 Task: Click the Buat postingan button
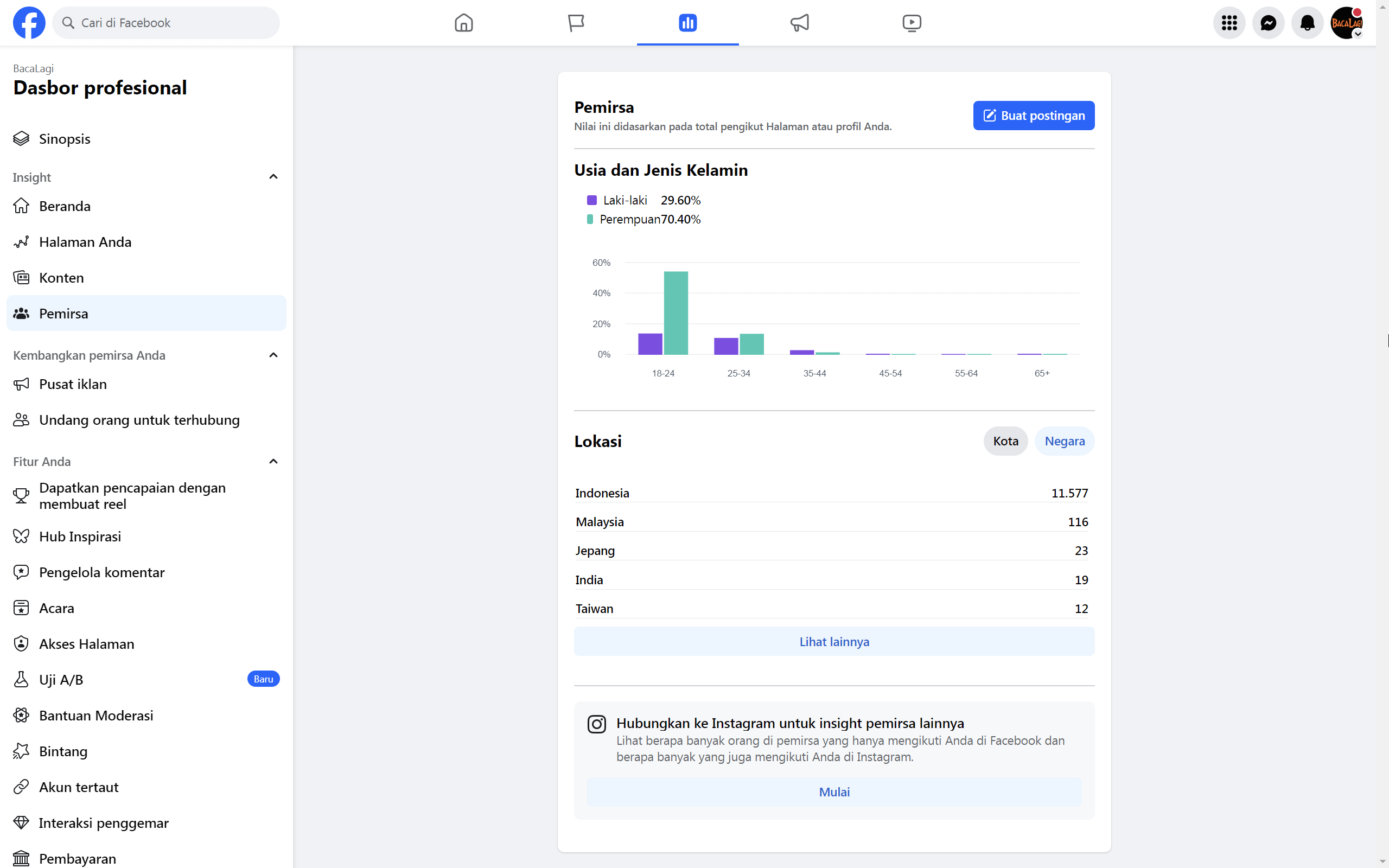(1033, 115)
